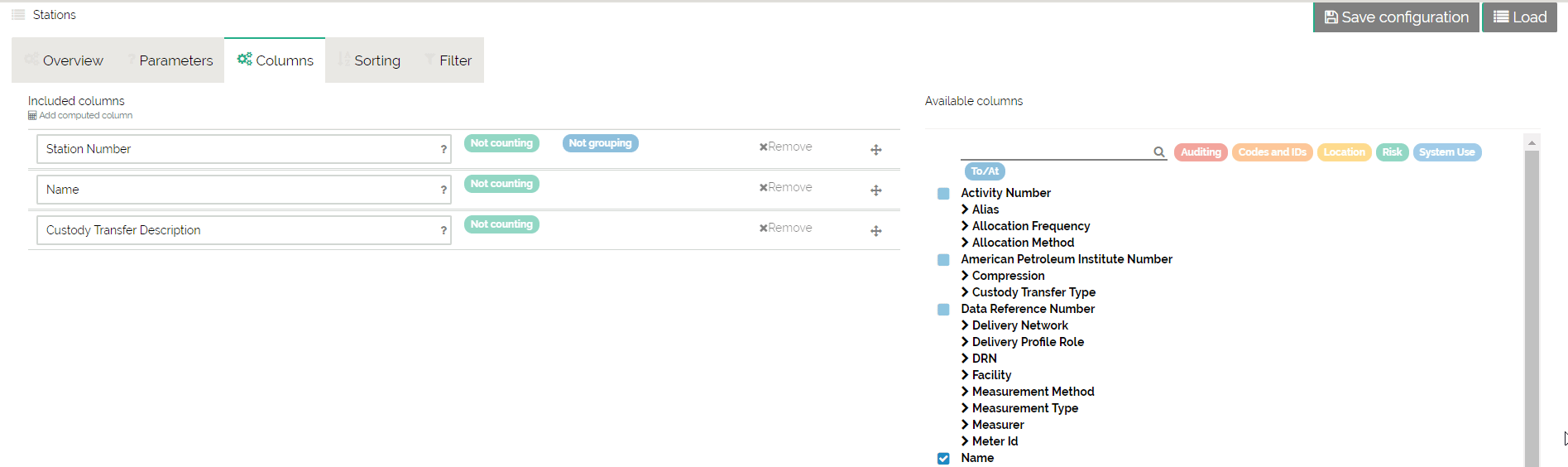Switch to the Sorting tab

(x=369, y=60)
